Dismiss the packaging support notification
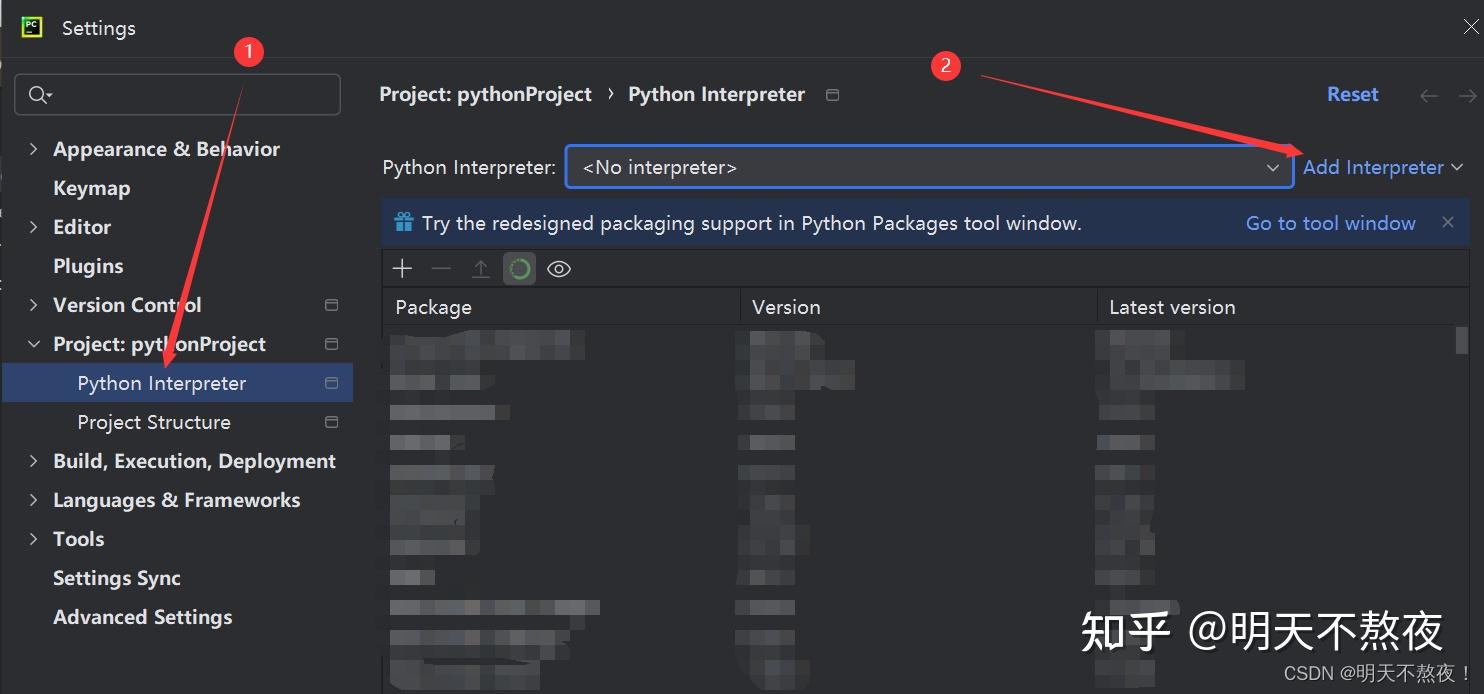This screenshot has width=1484, height=694. [x=1448, y=222]
